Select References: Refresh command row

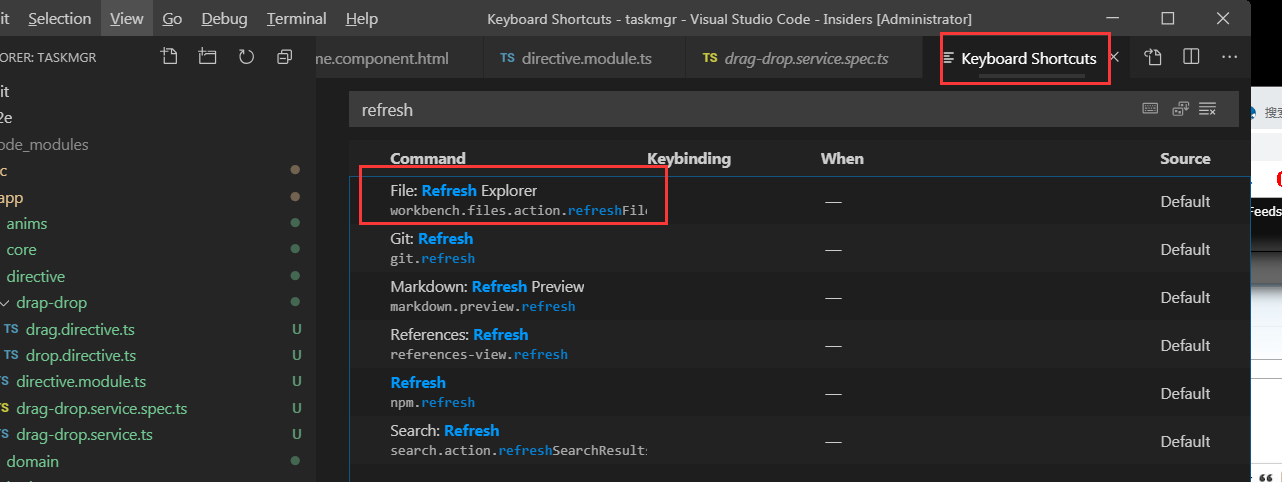click(x=800, y=345)
